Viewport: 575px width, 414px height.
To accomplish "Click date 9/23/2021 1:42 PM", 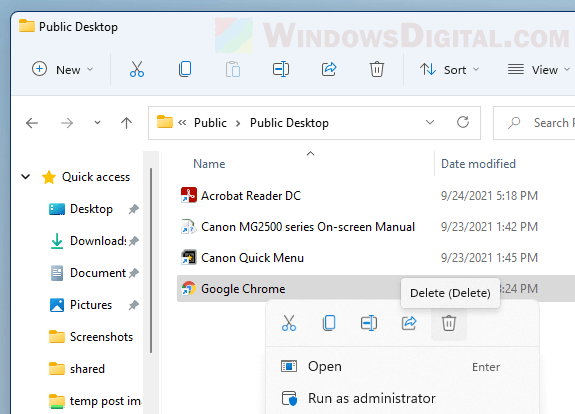I will point(489,227).
